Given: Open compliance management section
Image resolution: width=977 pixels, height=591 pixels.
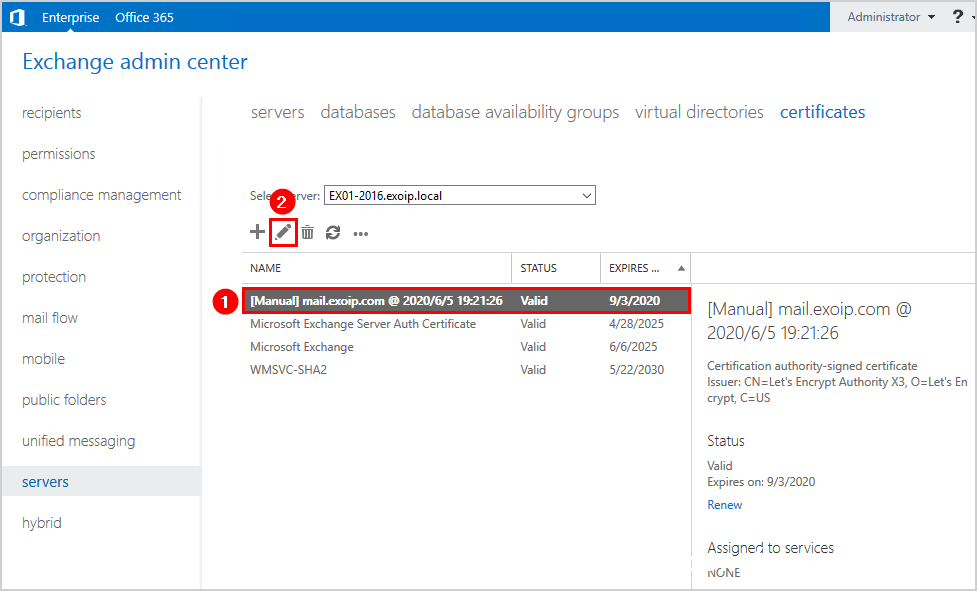Looking at the screenshot, I should pyautogui.click(x=102, y=195).
